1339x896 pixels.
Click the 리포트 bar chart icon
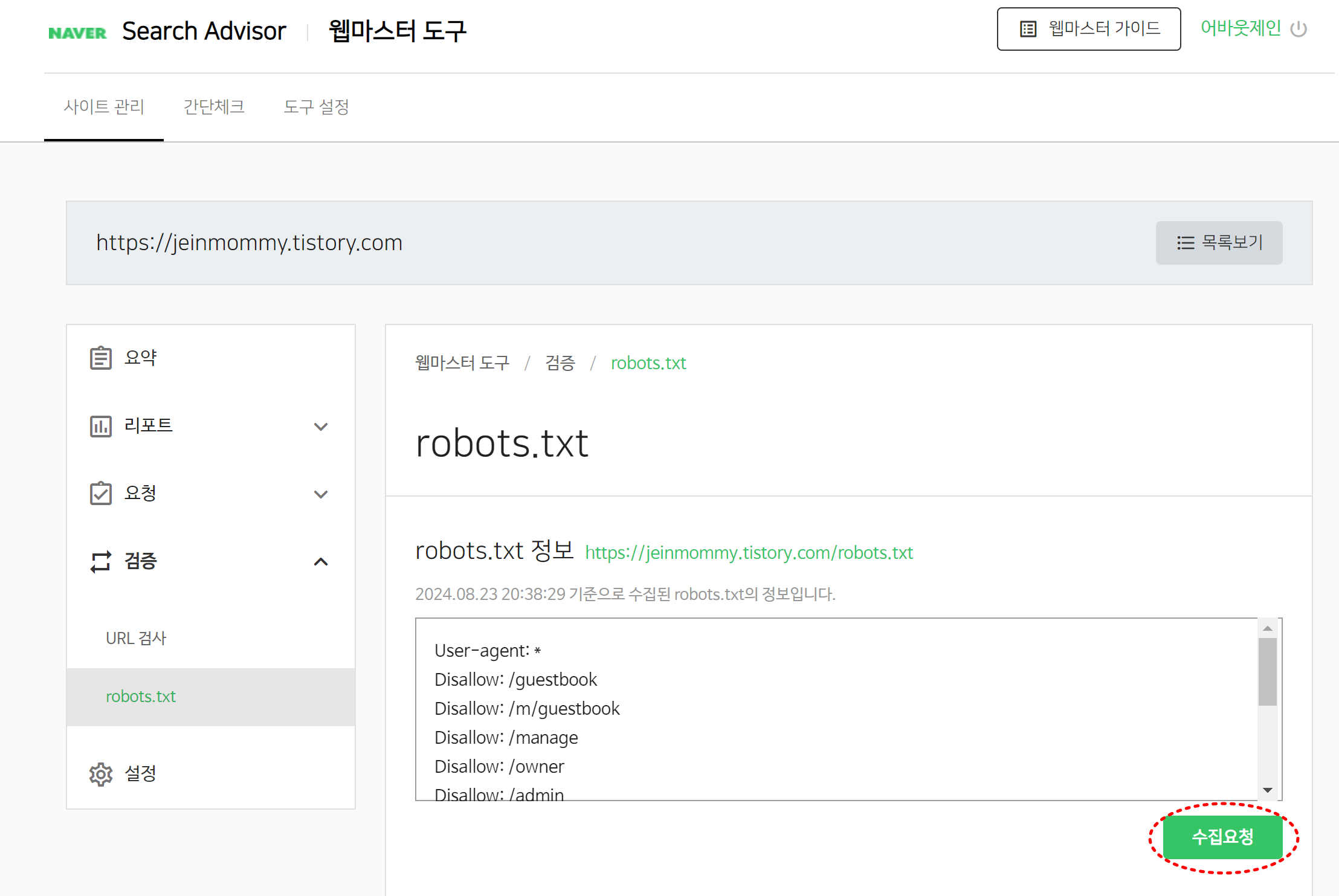(x=100, y=426)
